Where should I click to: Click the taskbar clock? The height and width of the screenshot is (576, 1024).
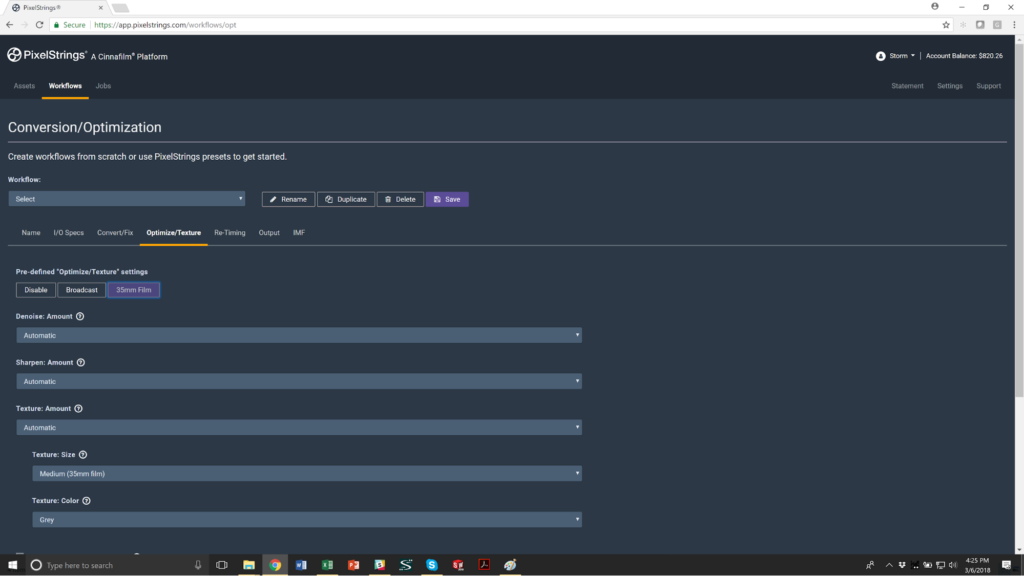tap(977, 565)
